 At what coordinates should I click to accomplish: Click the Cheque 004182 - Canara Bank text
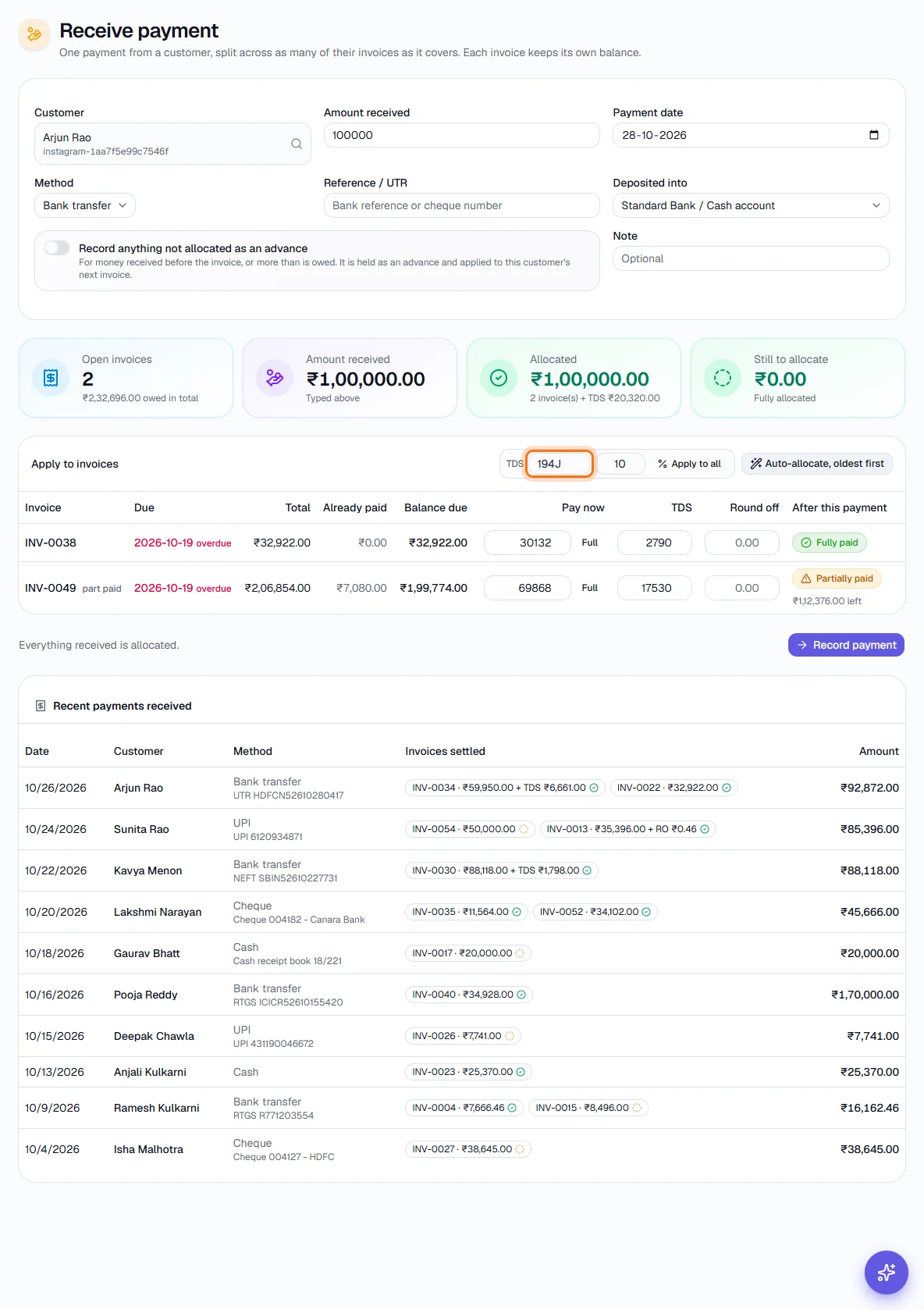tap(299, 920)
